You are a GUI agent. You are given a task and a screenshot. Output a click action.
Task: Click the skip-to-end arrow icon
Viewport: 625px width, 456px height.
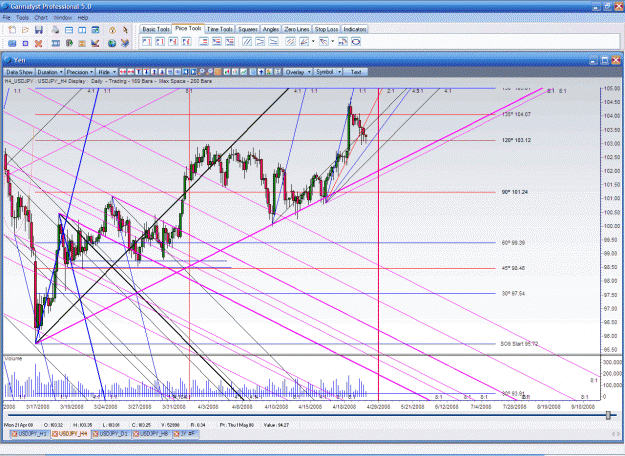(x=193, y=72)
